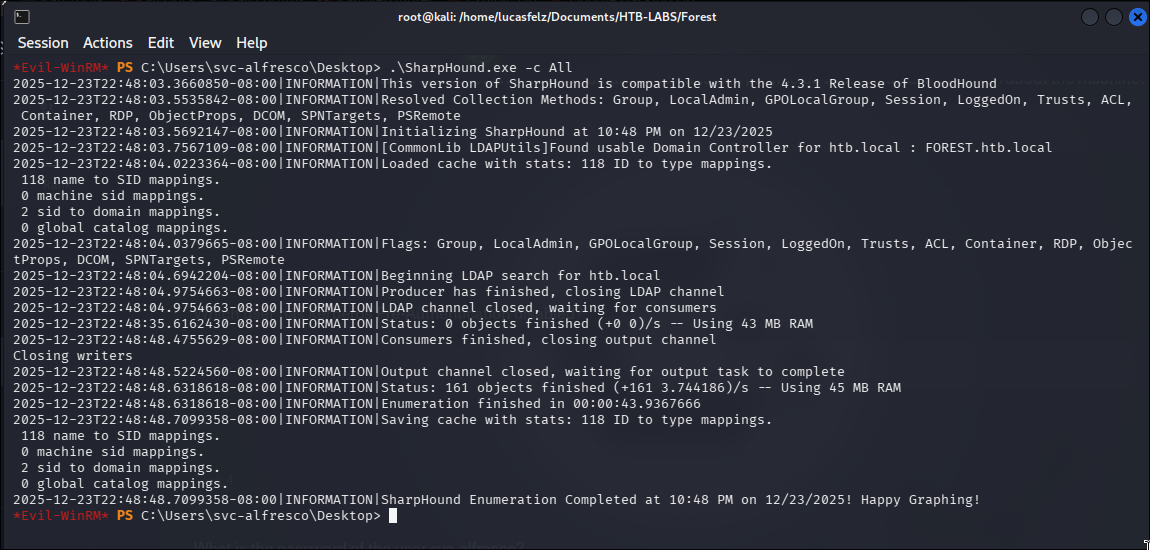The height and width of the screenshot is (550, 1150).
Task: Click the Closing writers output line
Action: click(73, 356)
